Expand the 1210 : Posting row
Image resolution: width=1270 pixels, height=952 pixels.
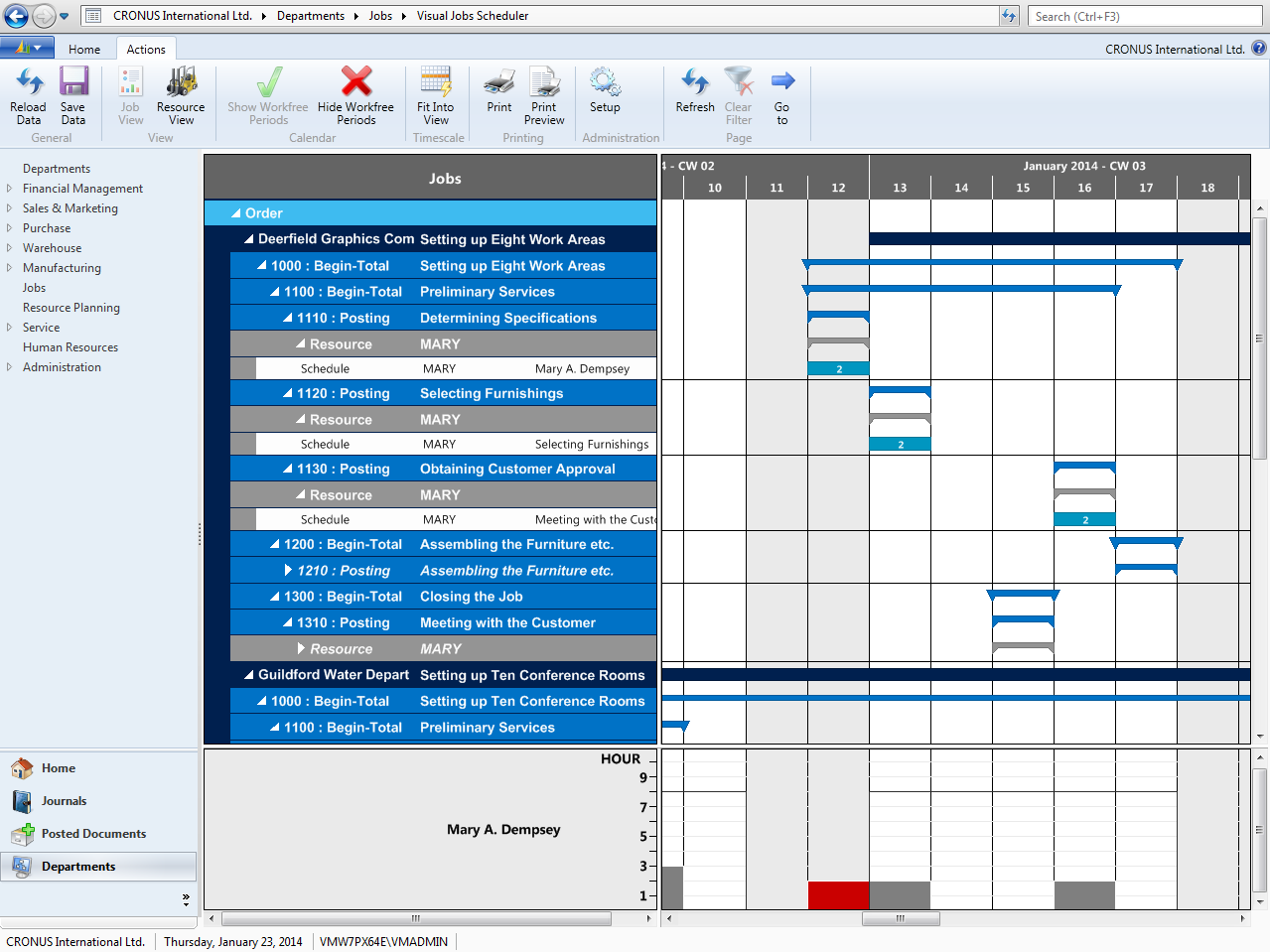click(288, 571)
